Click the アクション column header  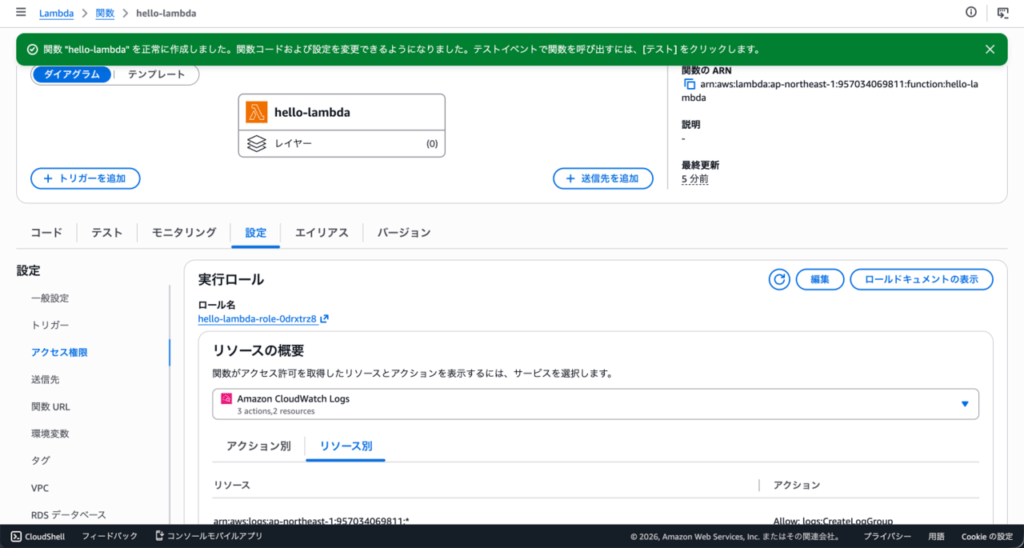[x=797, y=485]
